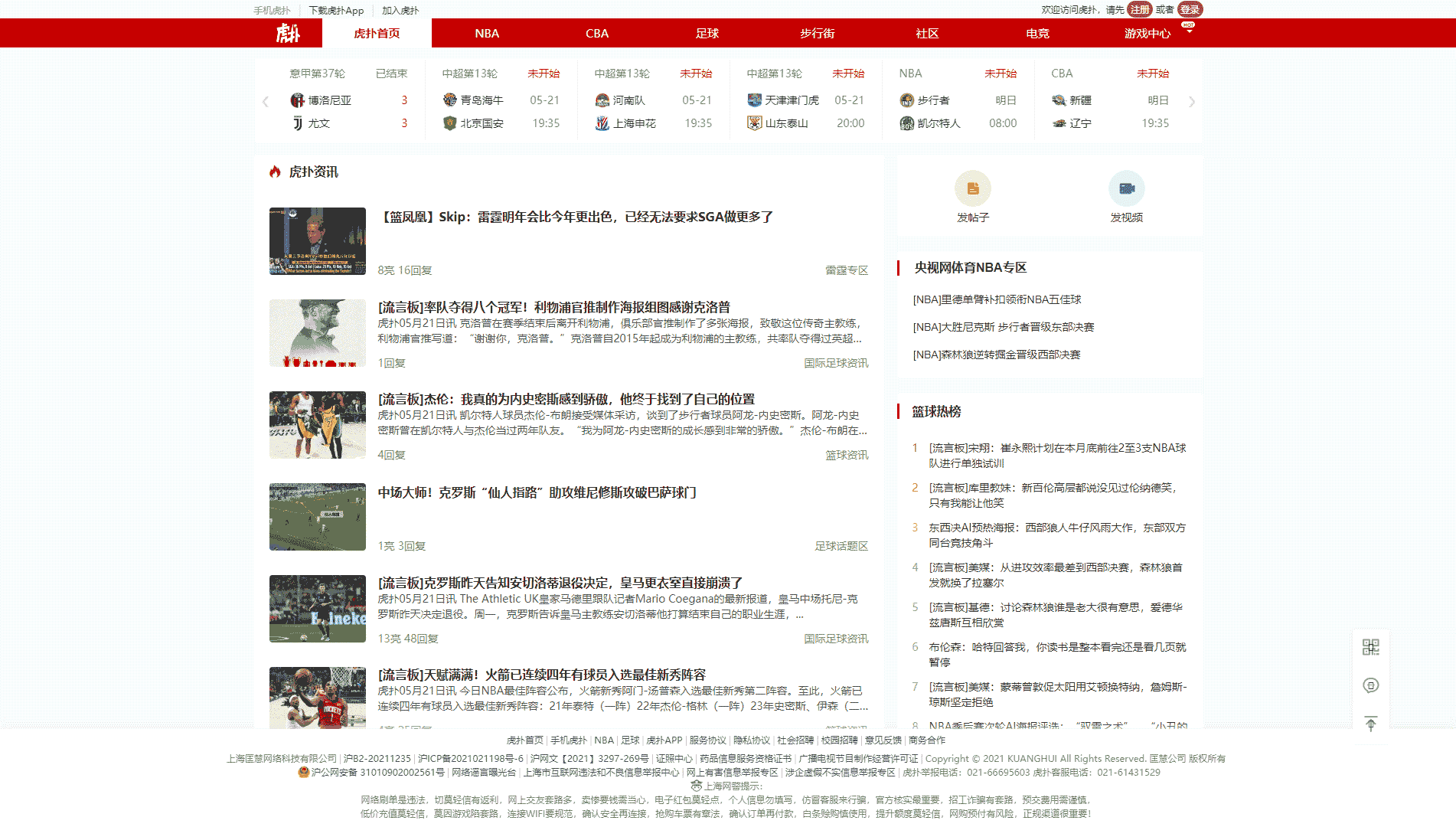This screenshot has width=1456, height=827.
Task: Open the NBA navigation tab
Action: pos(487,33)
